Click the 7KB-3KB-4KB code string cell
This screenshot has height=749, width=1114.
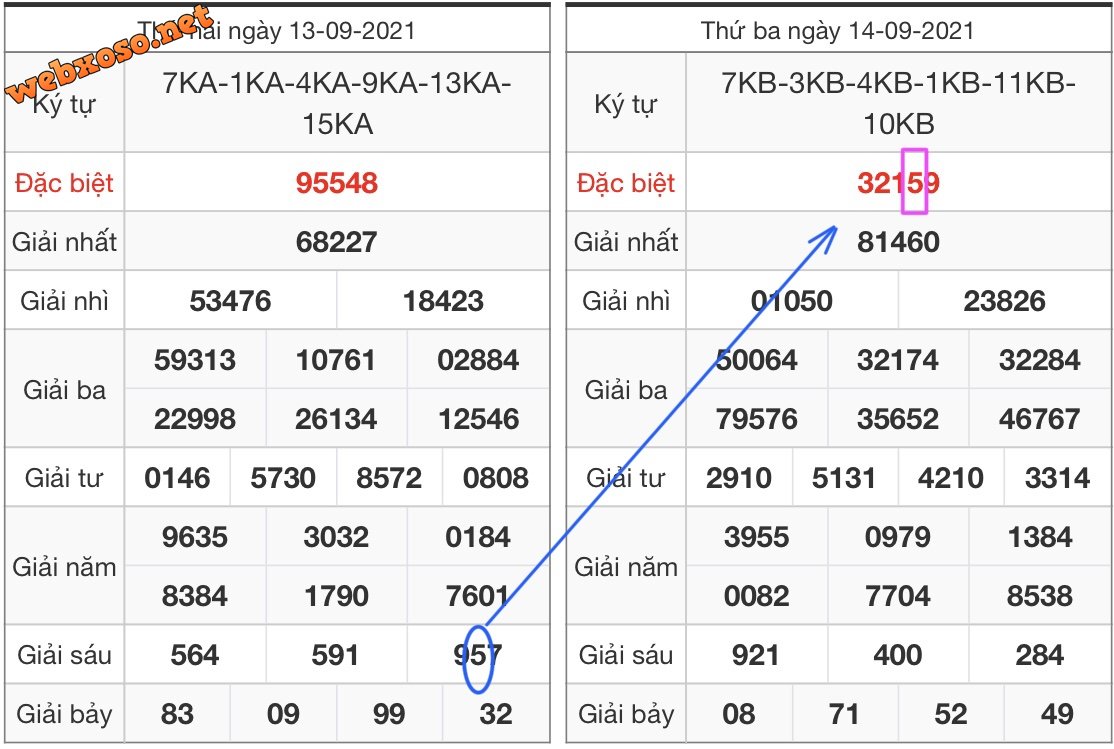click(x=898, y=103)
